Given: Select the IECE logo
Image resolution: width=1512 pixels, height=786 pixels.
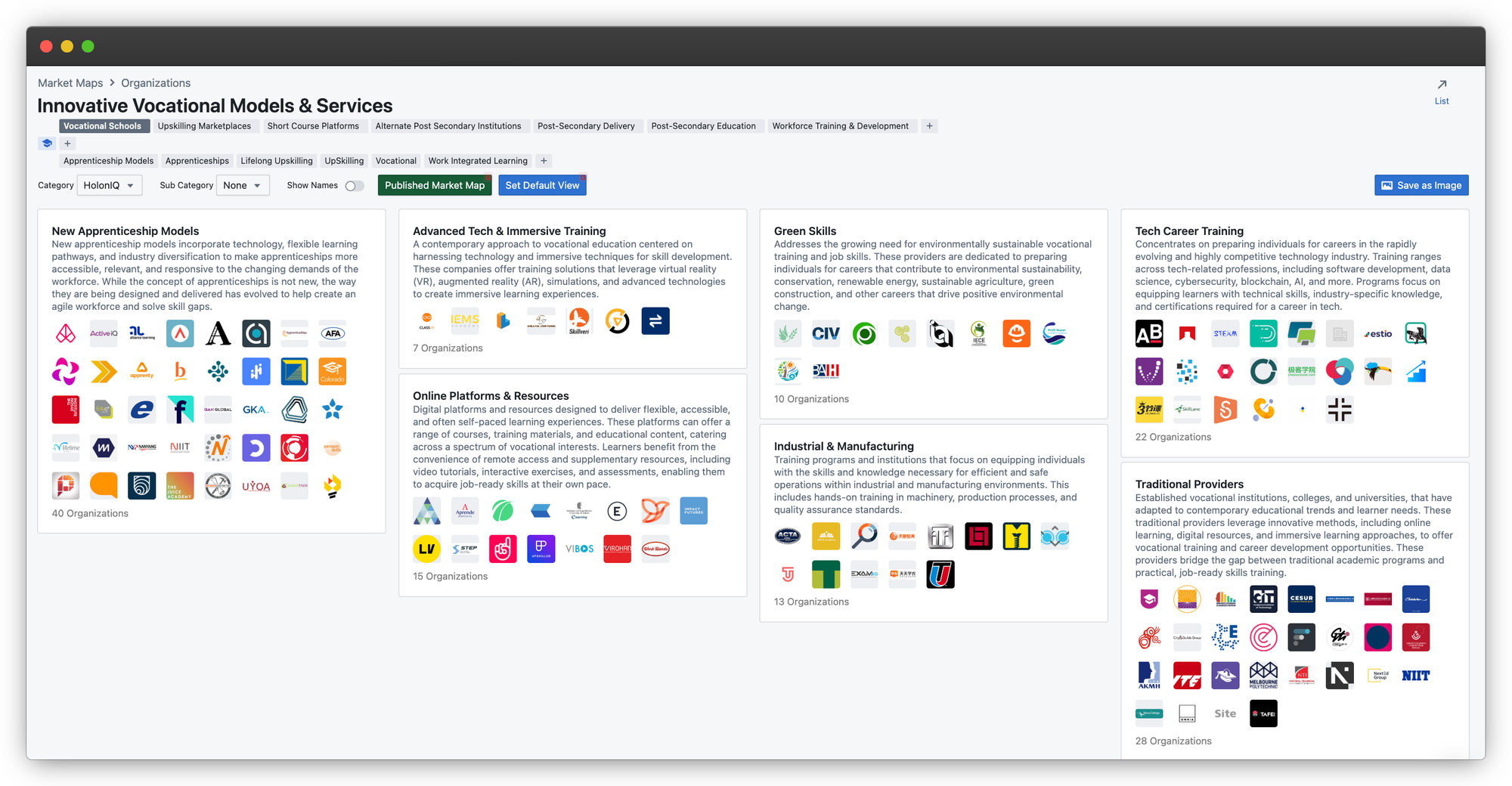Looking at the screenshot, I should (978, 333).
